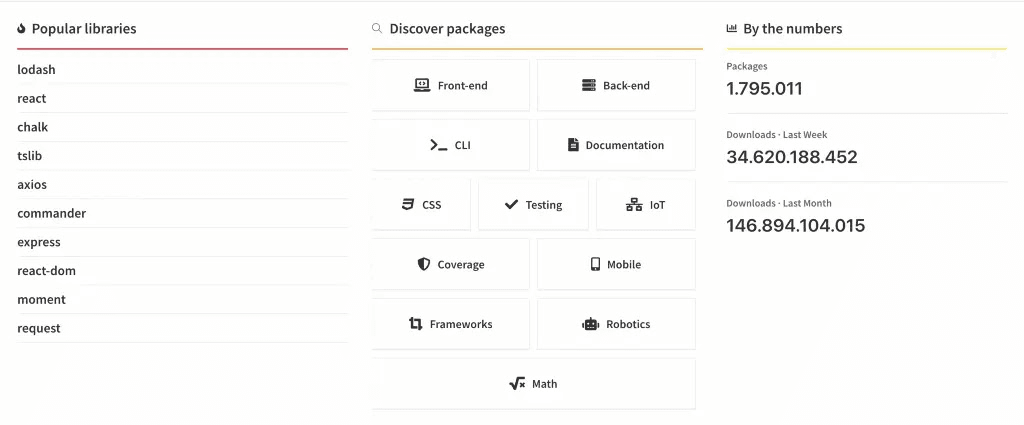Click the magnifier icon beside Discover packages
The height and width of the screenshot is (425, 1024).
(x=377, y=28)
